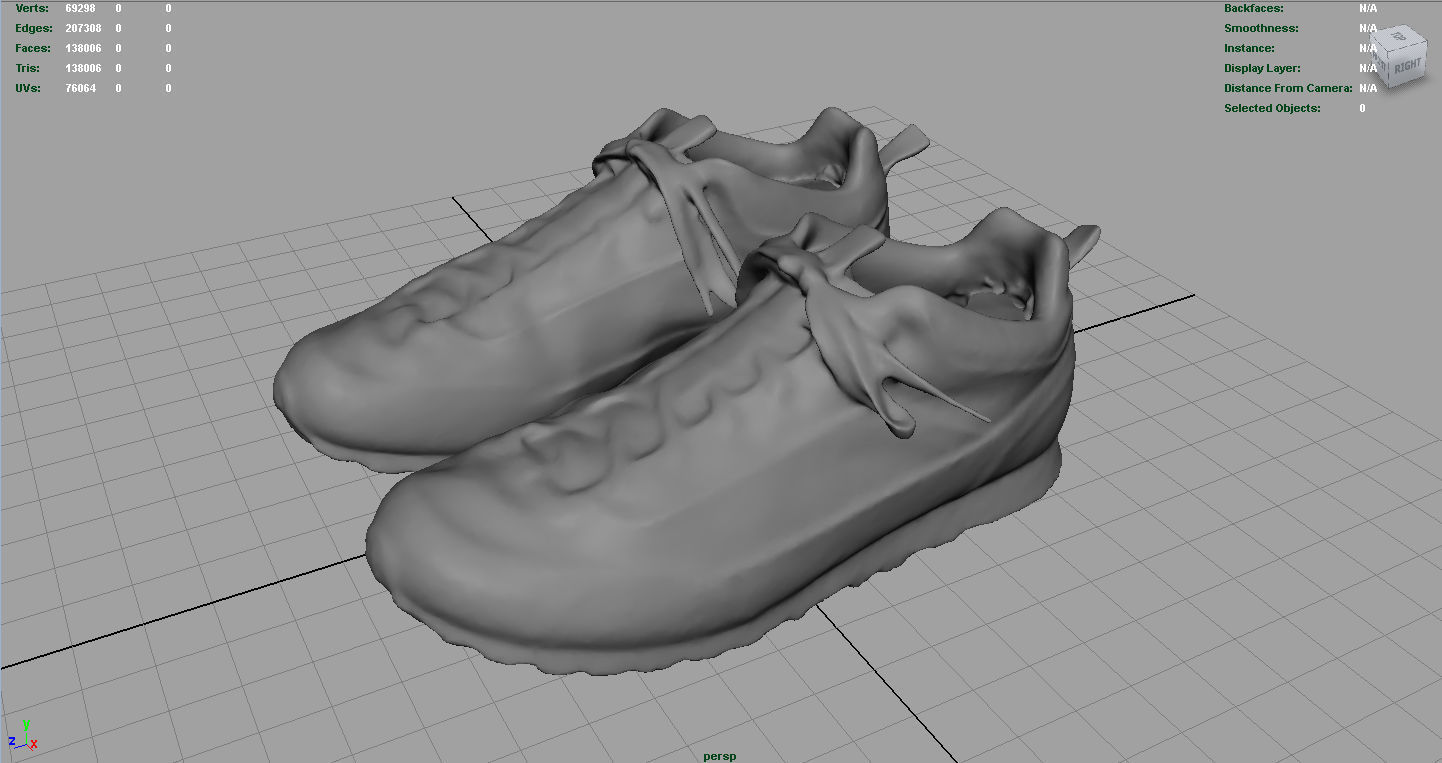Image resolution: width=1442 pixels, height=763 pixels.
Task: Click the Distance From Camera: label
Action: (x=1288, y=88)
